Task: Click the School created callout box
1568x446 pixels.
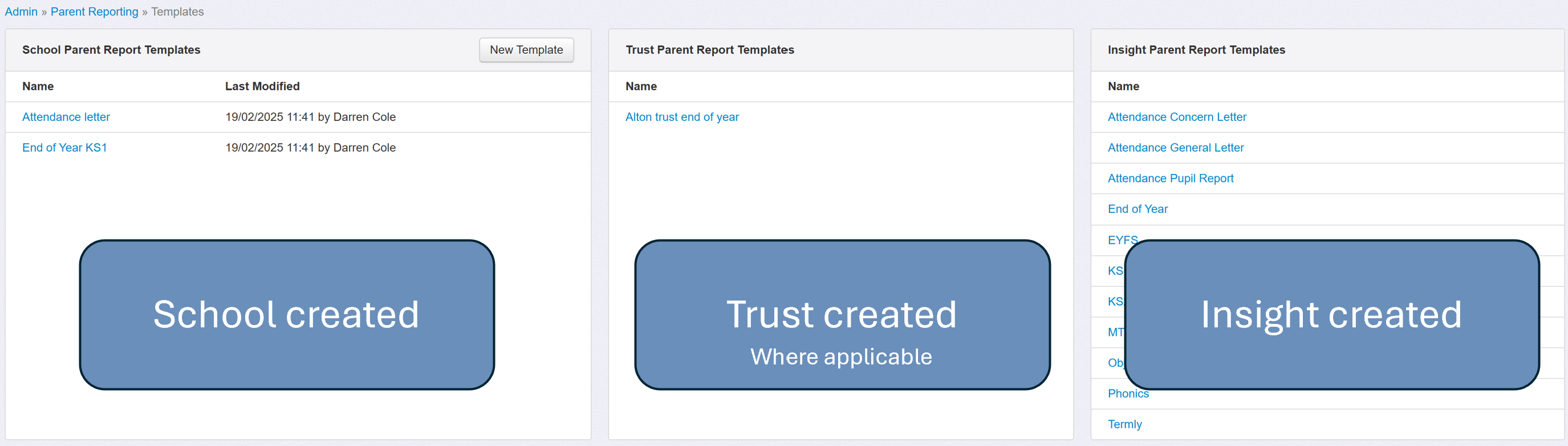Action: [x=287, y=315]
